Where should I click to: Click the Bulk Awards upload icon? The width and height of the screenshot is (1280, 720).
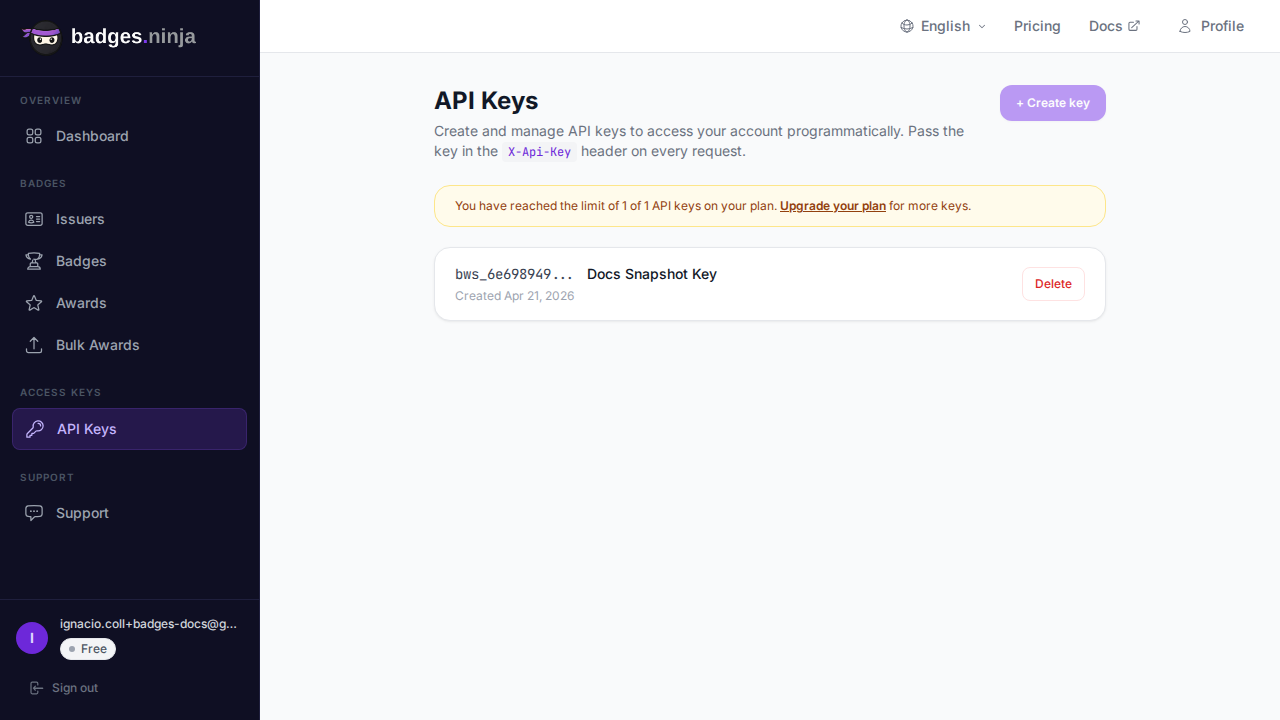pyautogui.click(x=34, y=345)
